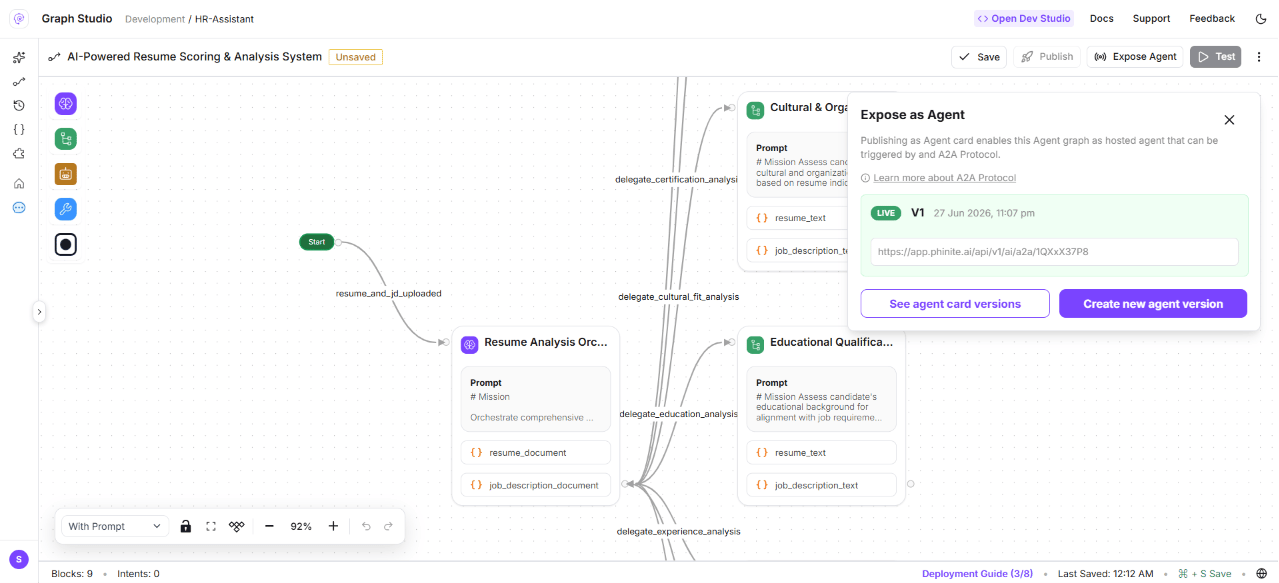Open the With Prompt view dropdown
The image size is (1279, 583).
click(x=114, y=526)
